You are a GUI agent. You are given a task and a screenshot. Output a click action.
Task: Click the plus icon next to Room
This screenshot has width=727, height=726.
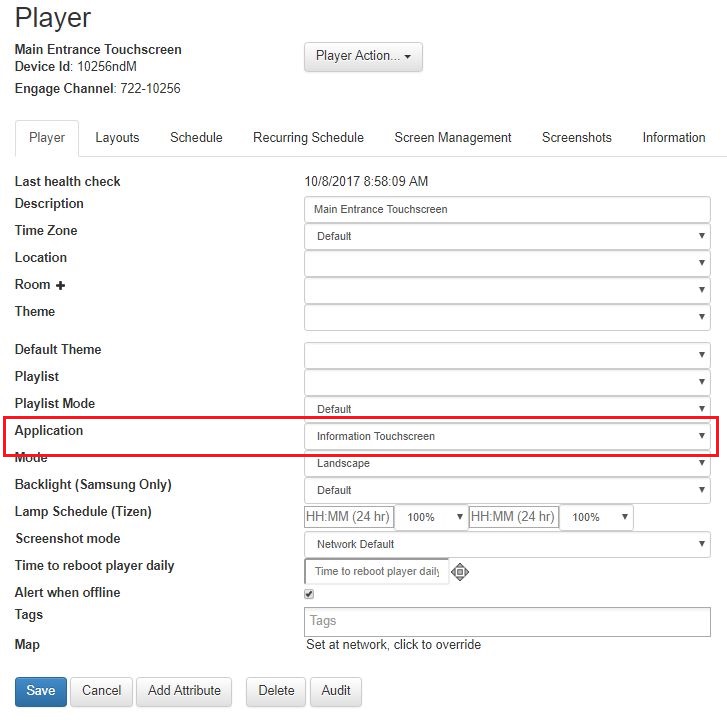pyautogui.click(x=61, y=285)
